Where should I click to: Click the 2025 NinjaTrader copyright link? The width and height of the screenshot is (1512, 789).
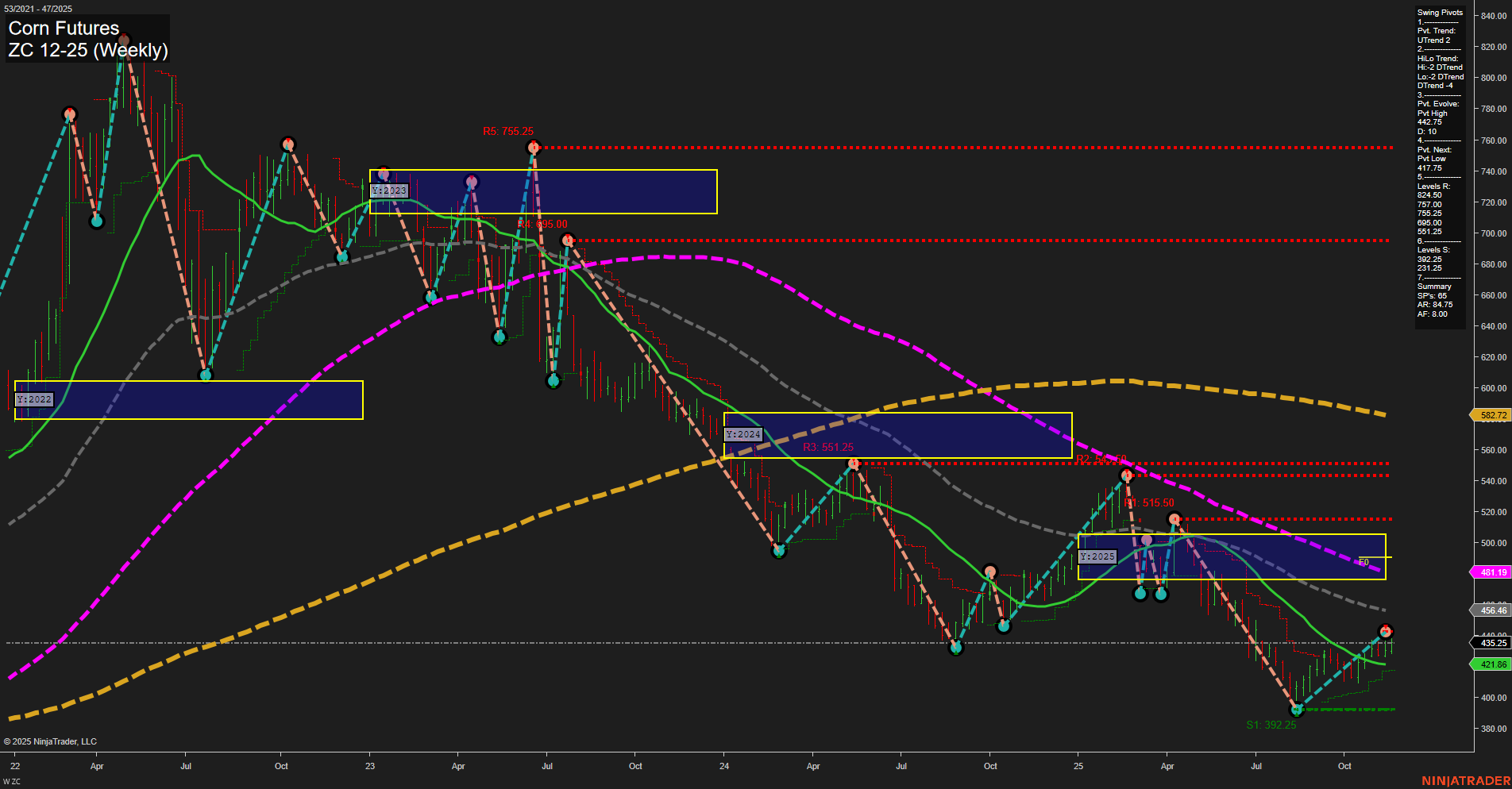point(52,741)
